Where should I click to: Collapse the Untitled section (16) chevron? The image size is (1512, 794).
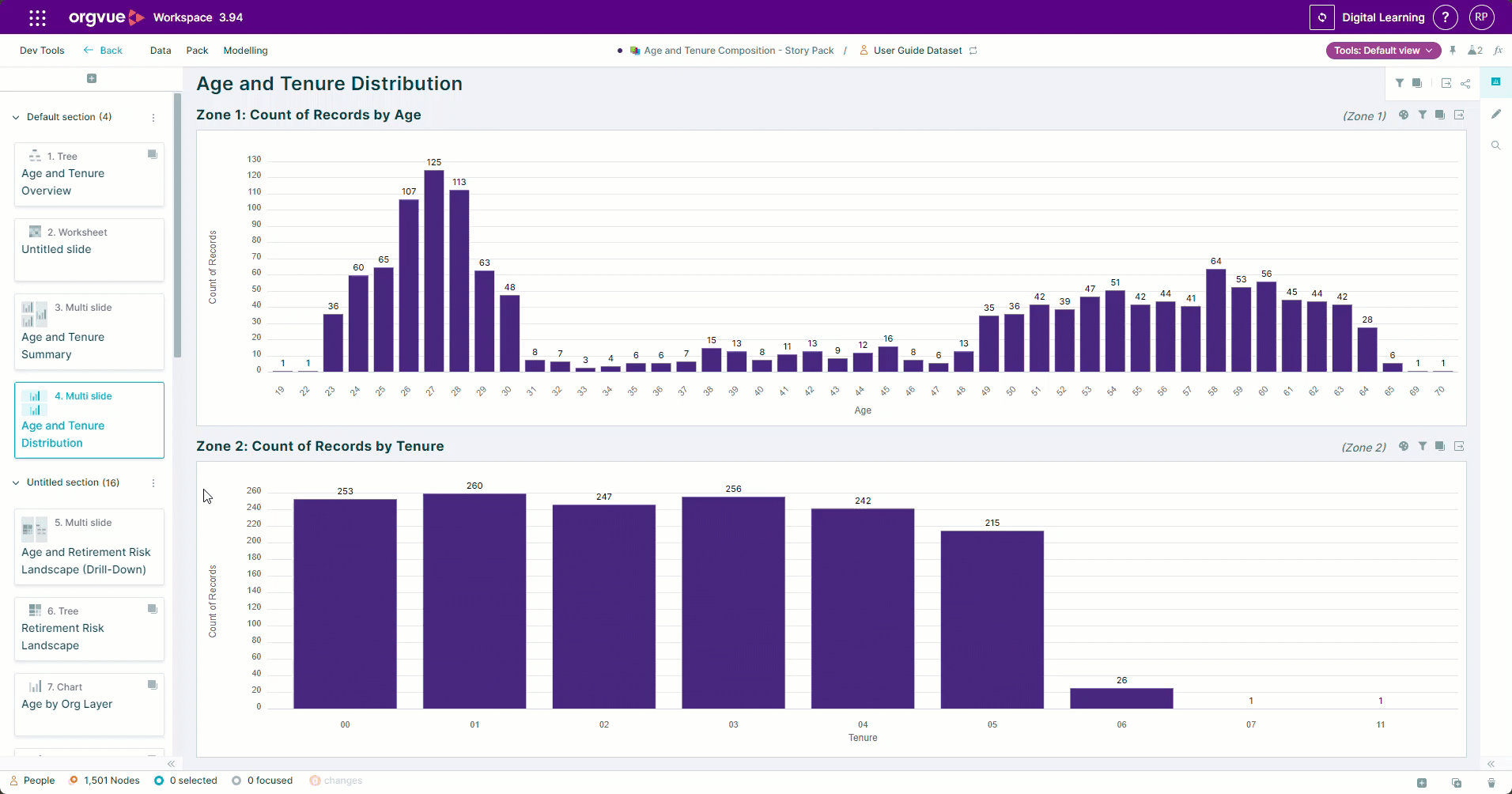16,482
